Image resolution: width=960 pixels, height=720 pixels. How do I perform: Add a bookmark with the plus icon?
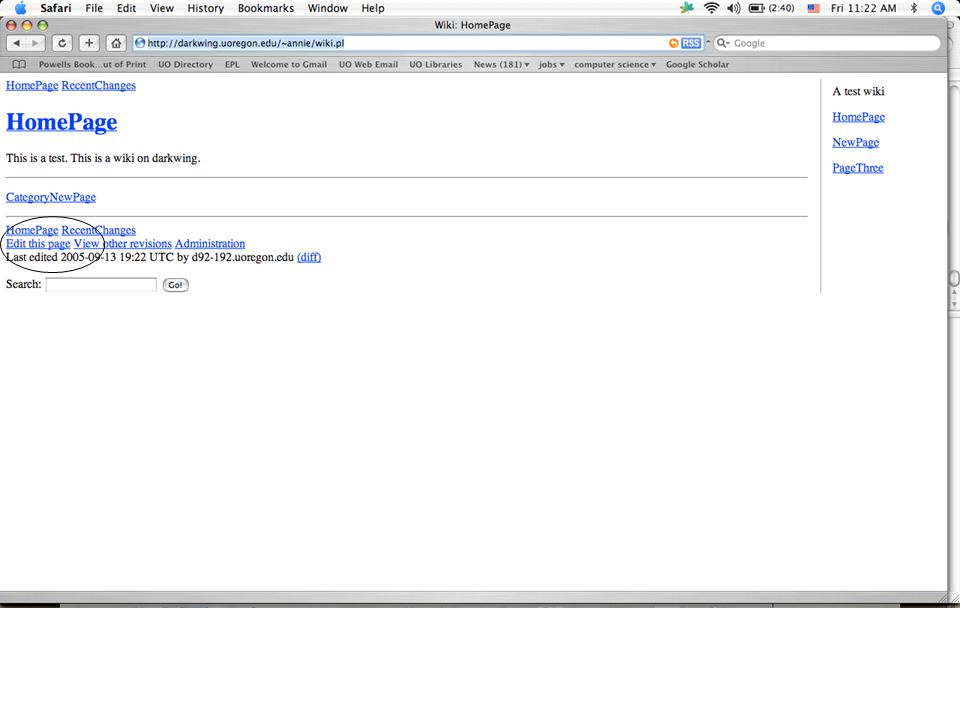89,43
